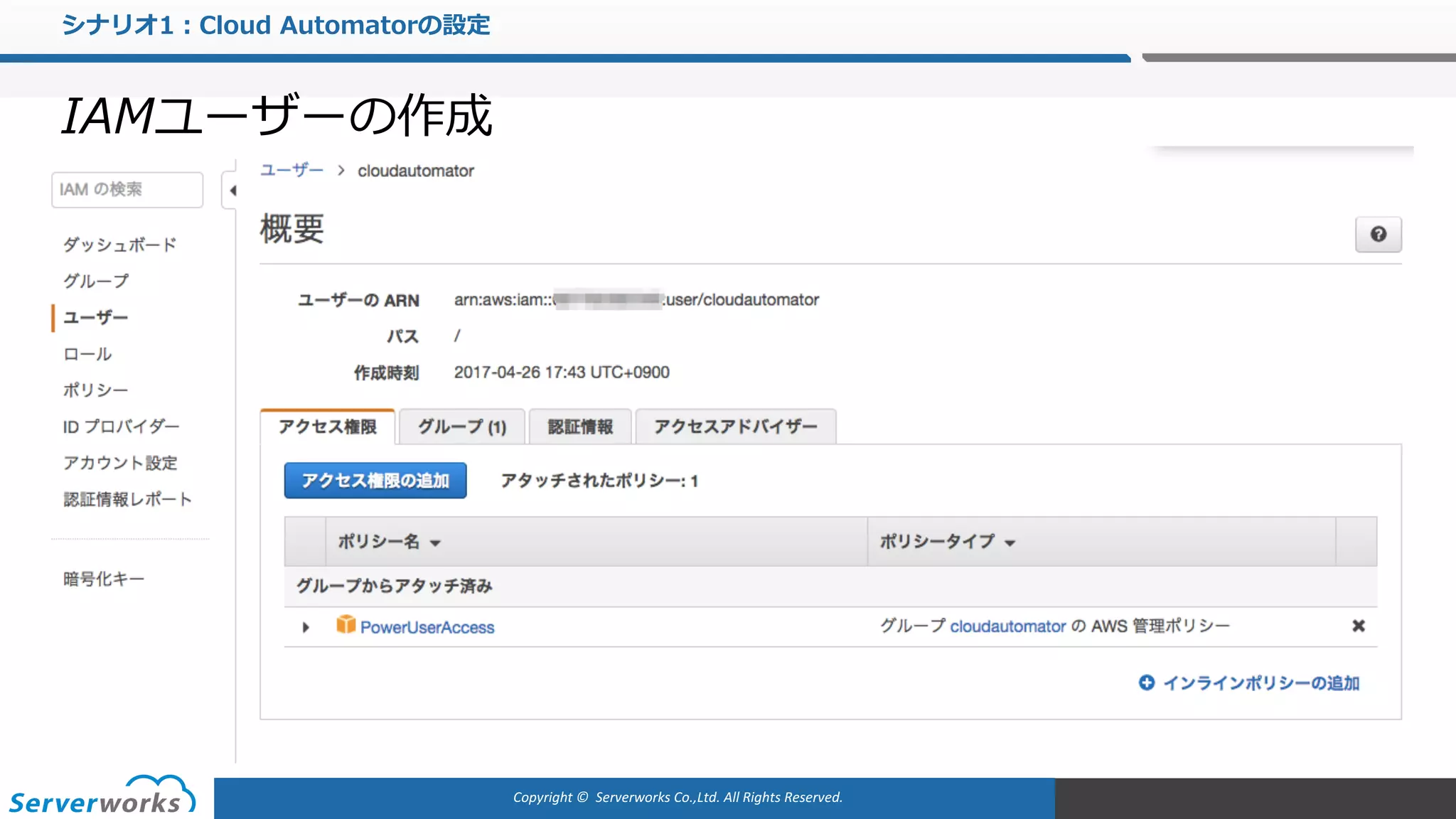
Task: Sort by ポリシータイプ column arrow
Action: pyautogui.click(x=1010, y=543)
